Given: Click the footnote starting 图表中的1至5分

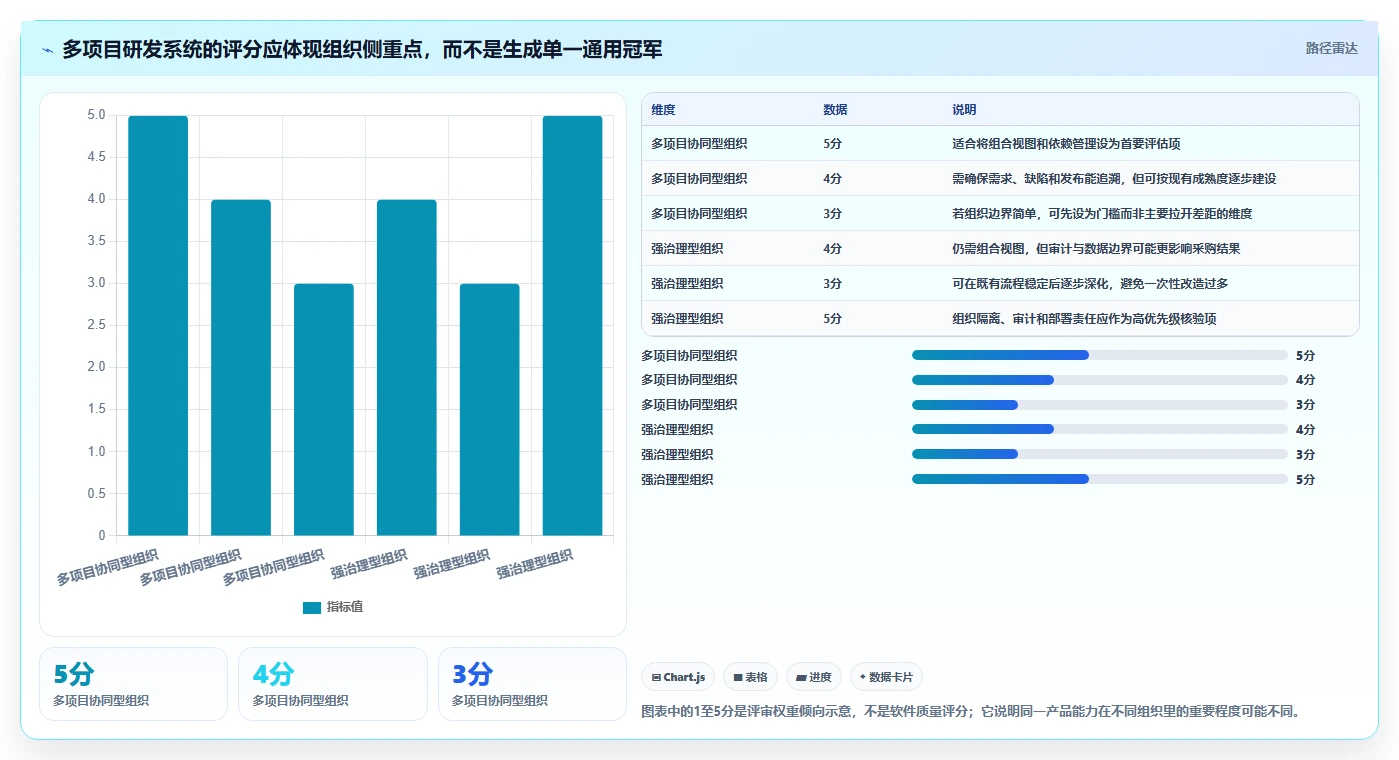Looking at the screenshot, I should 970,712.
